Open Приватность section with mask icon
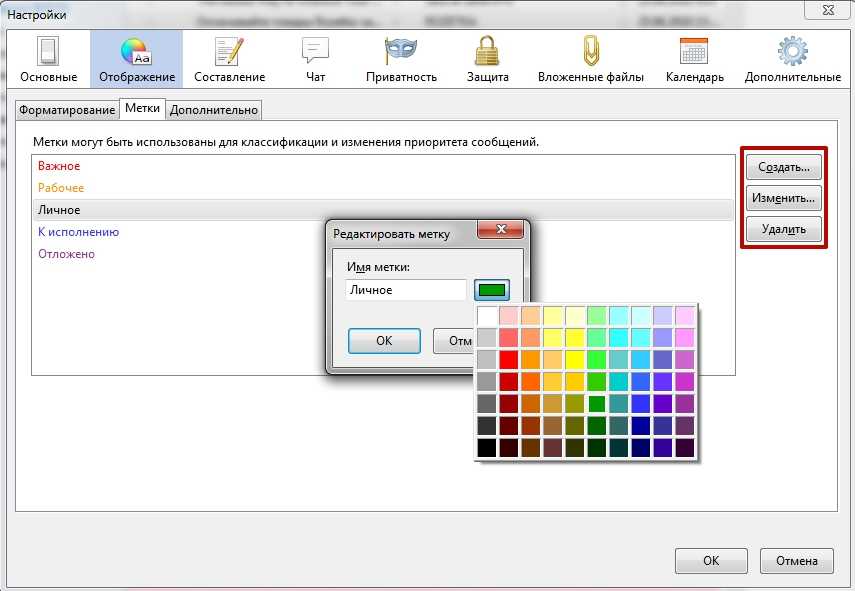 (x=401, y=60)
